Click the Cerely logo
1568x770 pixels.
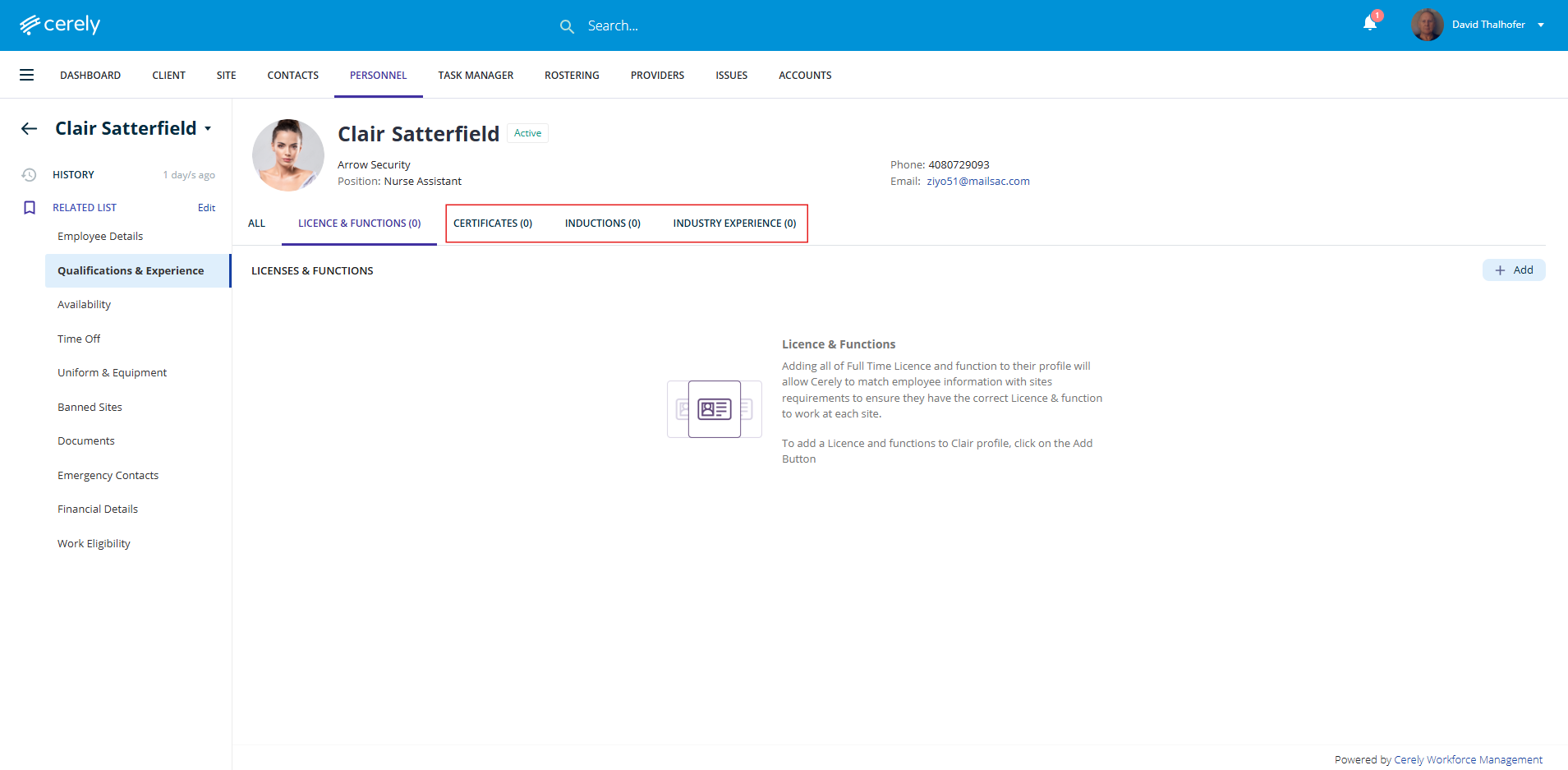click(60, 25)
